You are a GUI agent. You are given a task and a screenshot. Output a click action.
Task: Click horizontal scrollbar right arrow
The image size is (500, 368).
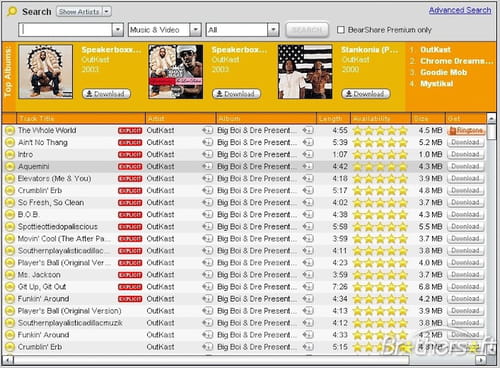click(x=481, y=360)
